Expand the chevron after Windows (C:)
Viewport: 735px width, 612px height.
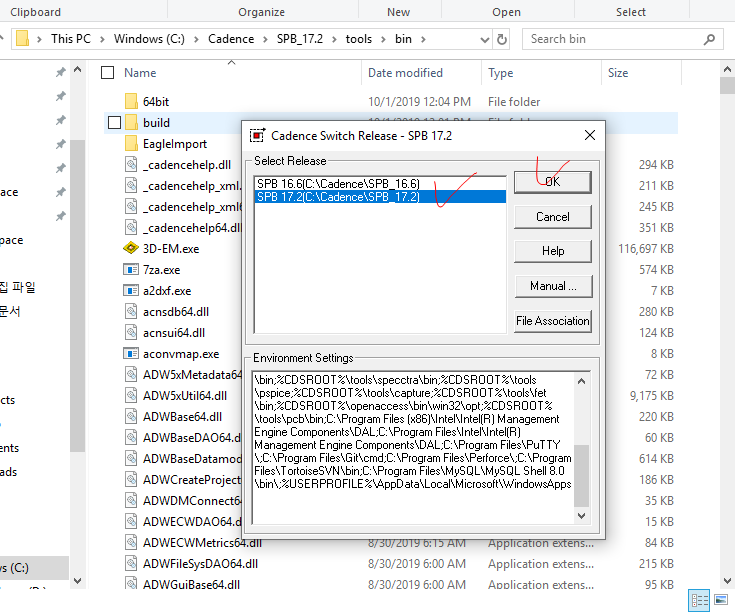196,39
